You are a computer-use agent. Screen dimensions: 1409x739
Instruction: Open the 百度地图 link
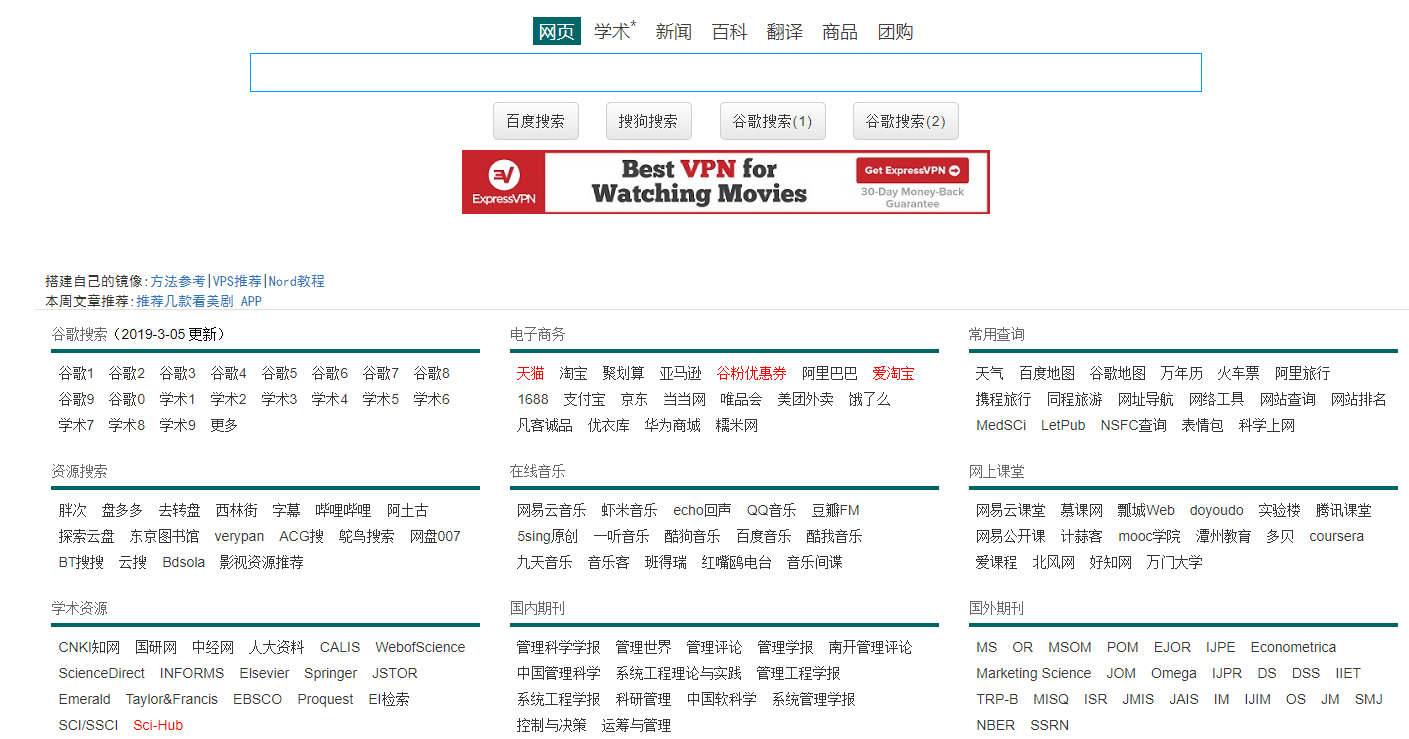pyautogui.click(x=1047, y=373)
